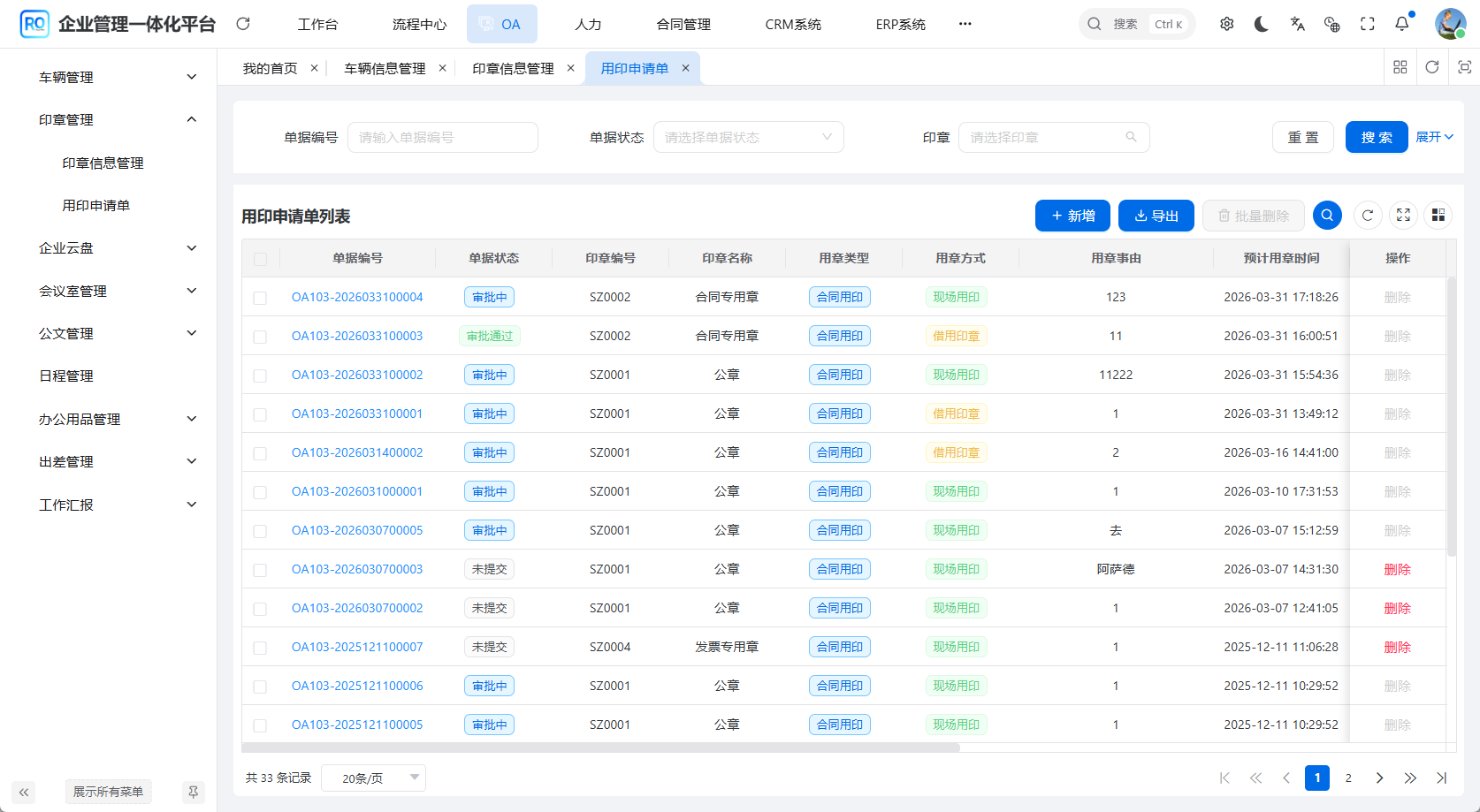The height and width of the screenshot is (812, 1480).
Task: Check the row OA103-2026033100004
Action: [260, 298]
